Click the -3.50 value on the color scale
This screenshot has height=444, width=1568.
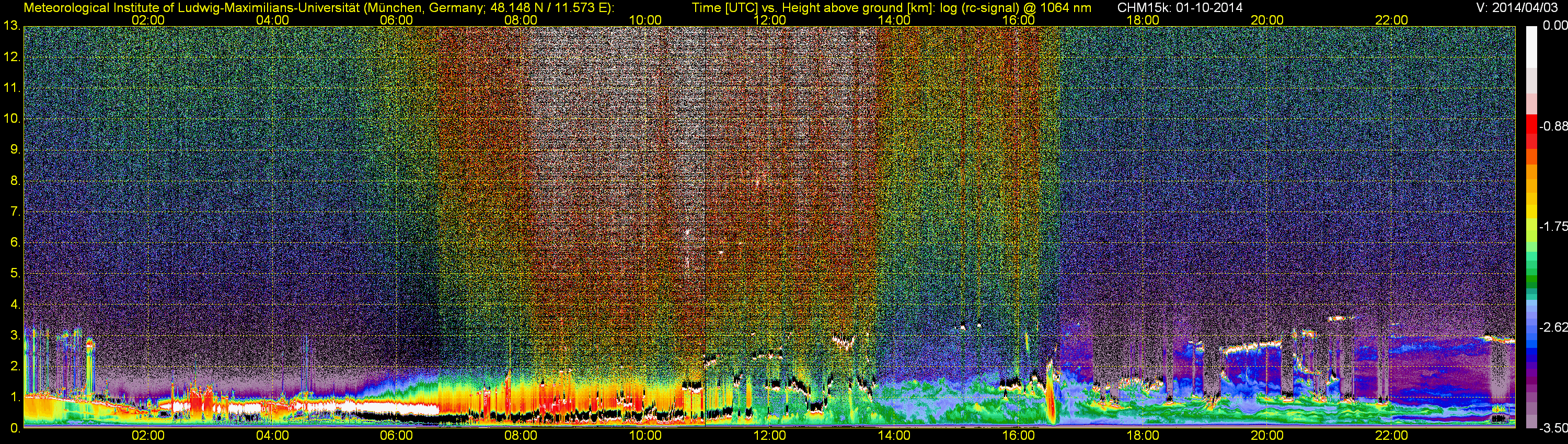[x=1553, y=428]
